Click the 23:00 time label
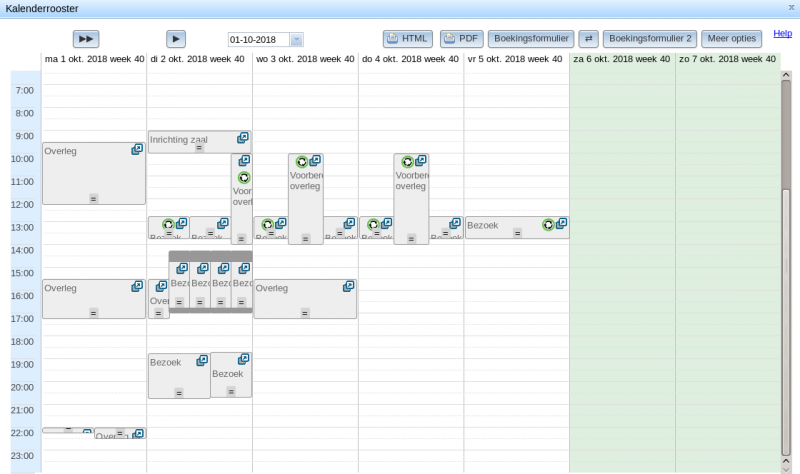 [x=22, y=456]
